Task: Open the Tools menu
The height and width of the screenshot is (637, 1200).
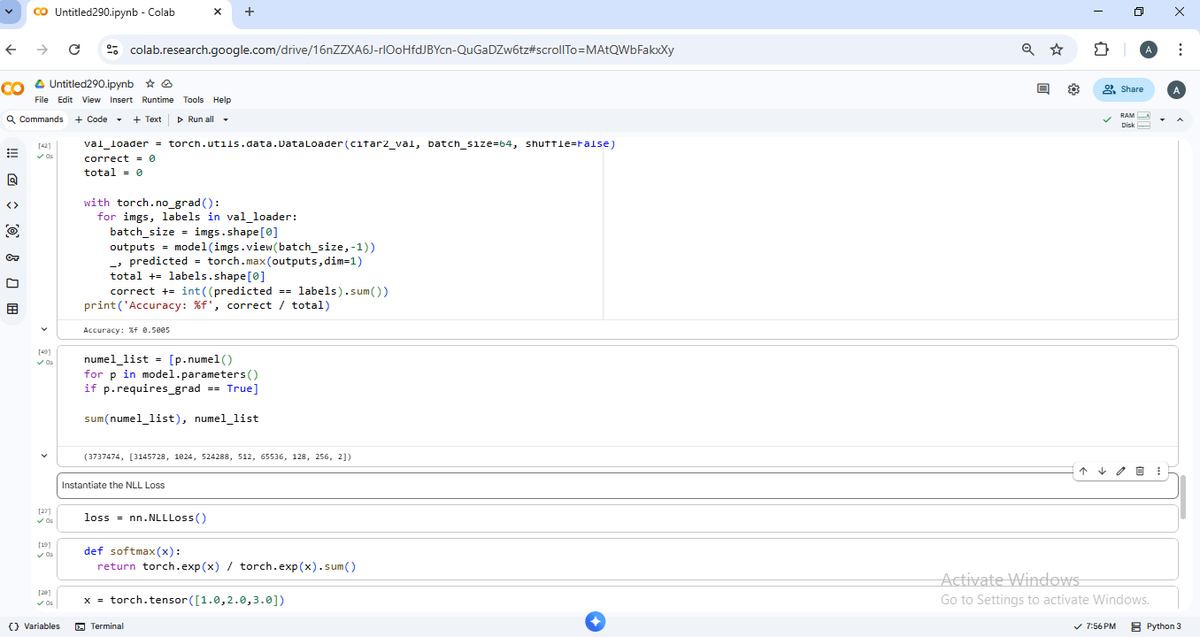Action: click(193, 100)
